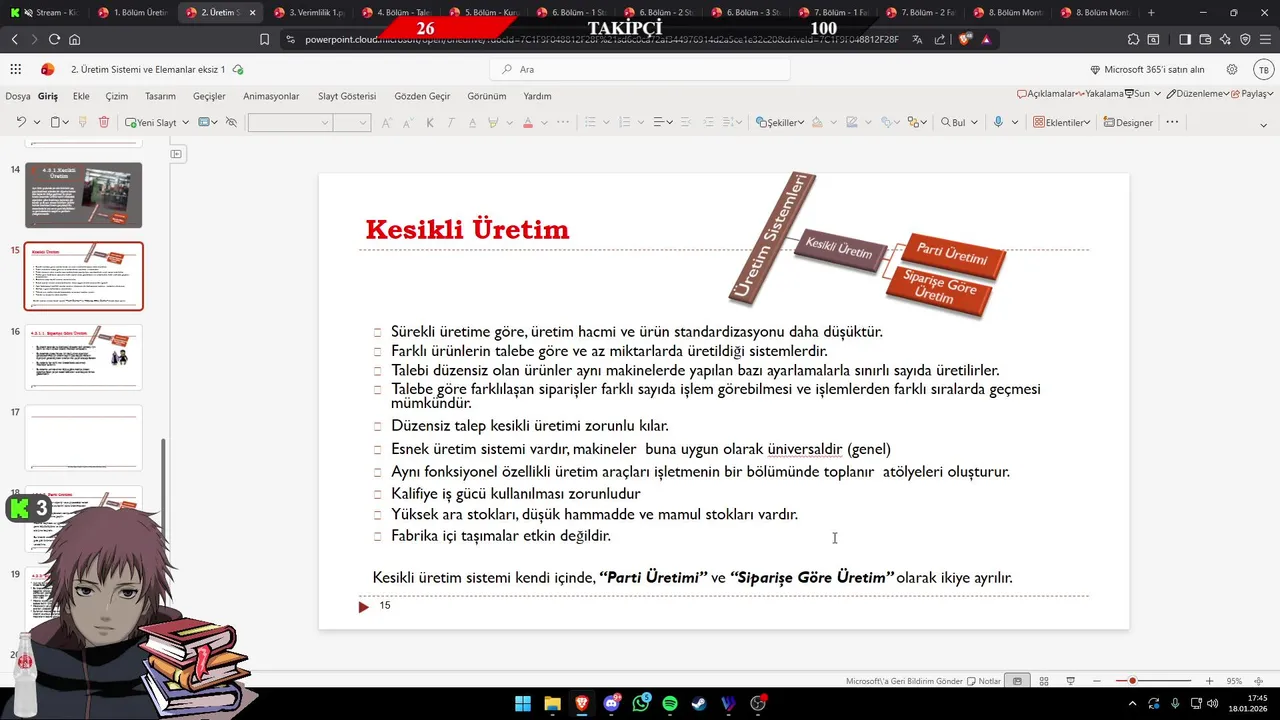1280x720 pixels.
Task: Click the Dictate microphone icon
Action: click(998, 122)
